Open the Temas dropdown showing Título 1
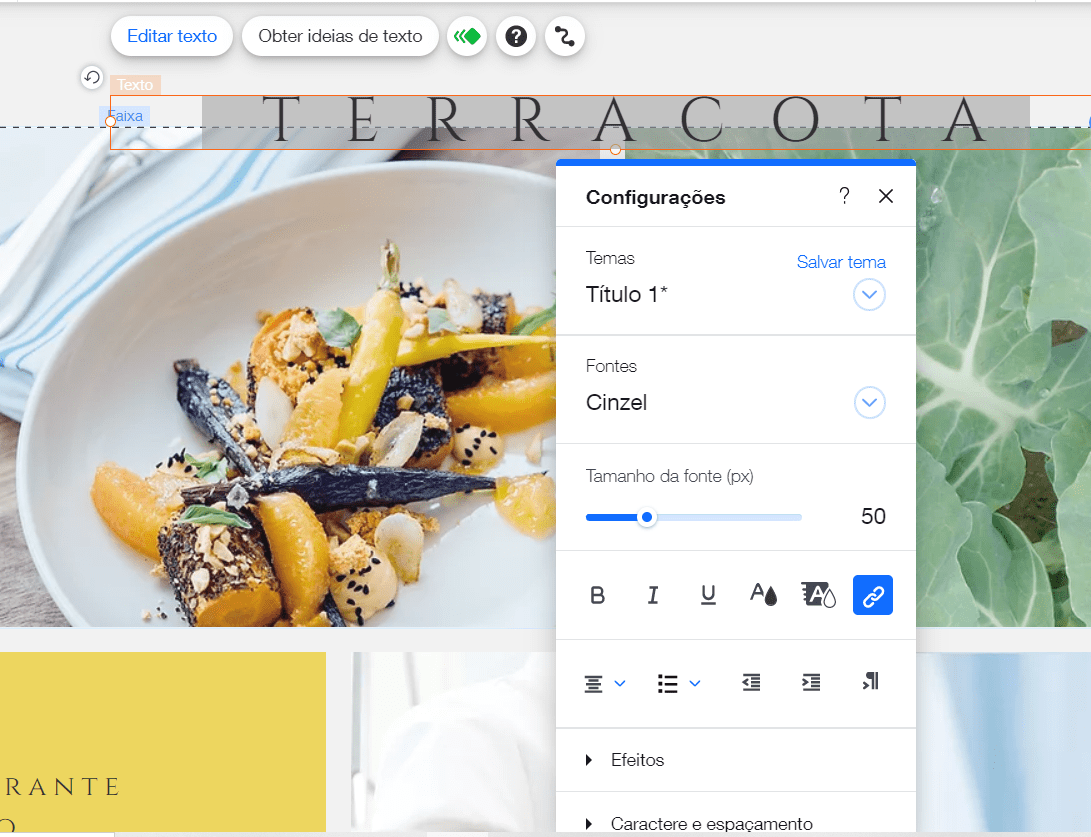 point(869,295)
